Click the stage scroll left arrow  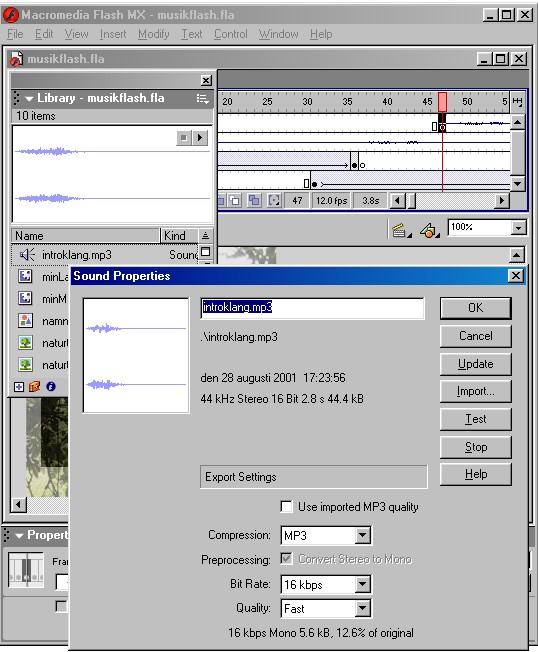(x=18, y=505)
